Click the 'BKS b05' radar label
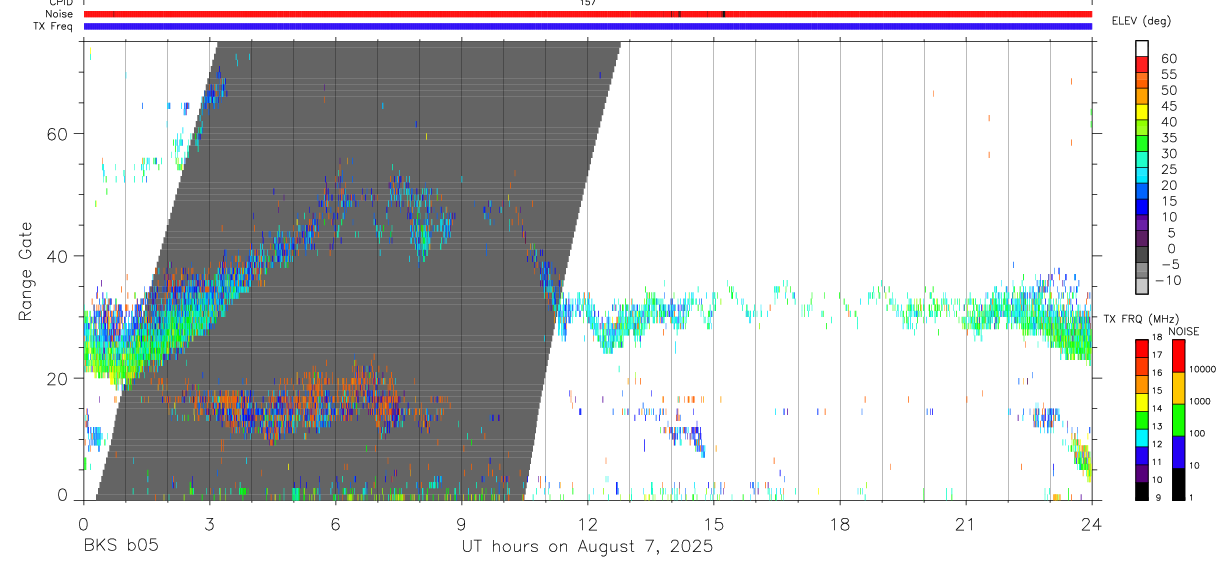 click(x=120, y=546)
